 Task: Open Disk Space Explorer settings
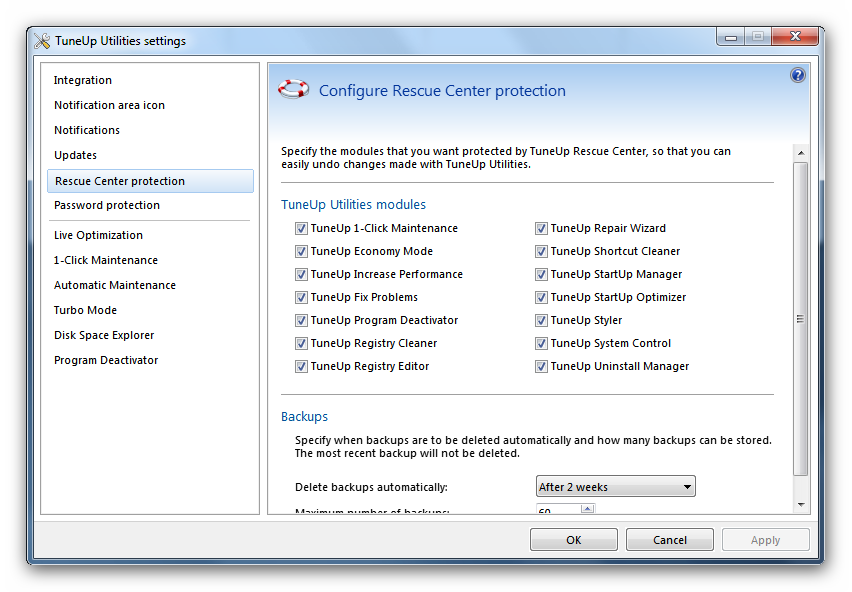[x=104, y=335]
